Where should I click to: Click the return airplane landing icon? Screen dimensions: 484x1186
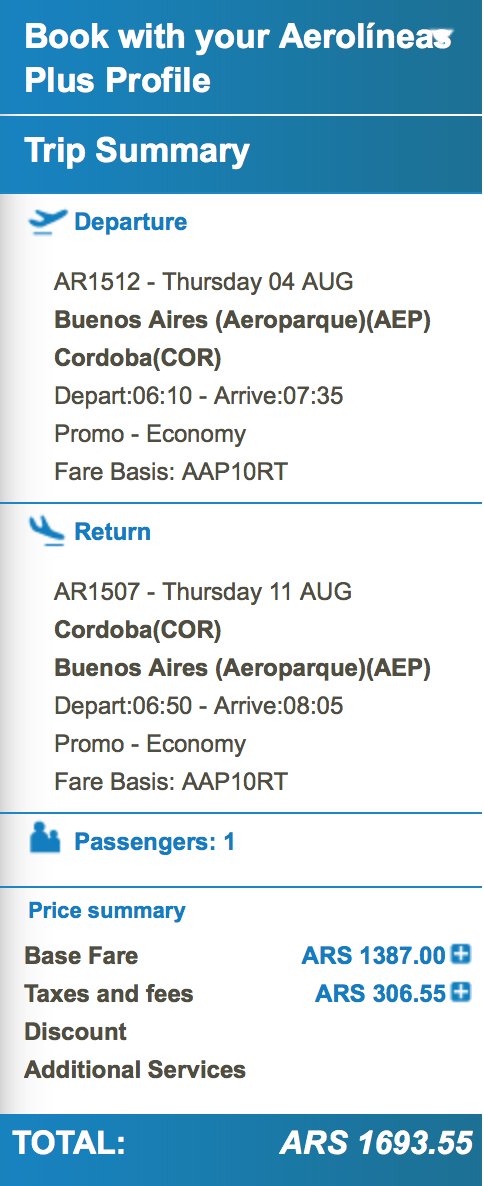pyautogui.click(x=47, y=531)
